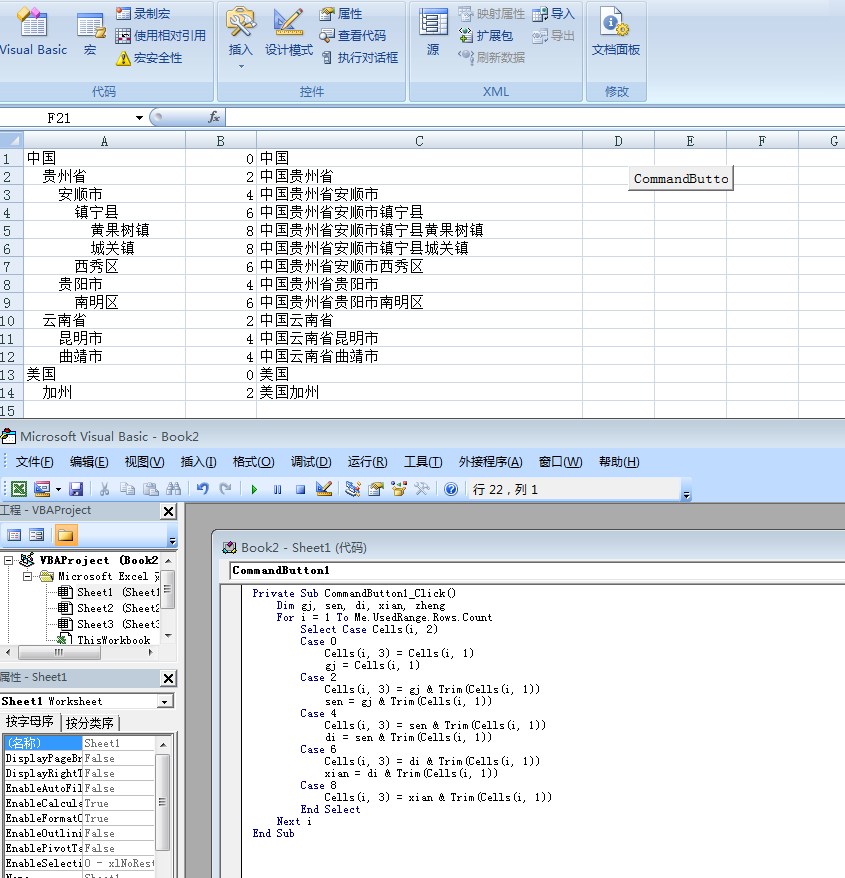This screenshot has height=878, width=845.
Task: Close the 工程 - VBAProject panel
Action: [168, 511]
